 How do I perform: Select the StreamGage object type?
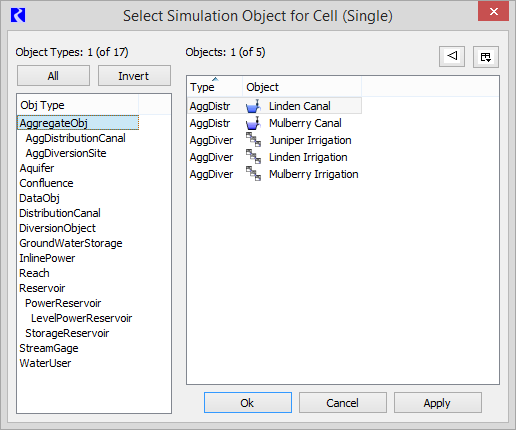(49, 348)
